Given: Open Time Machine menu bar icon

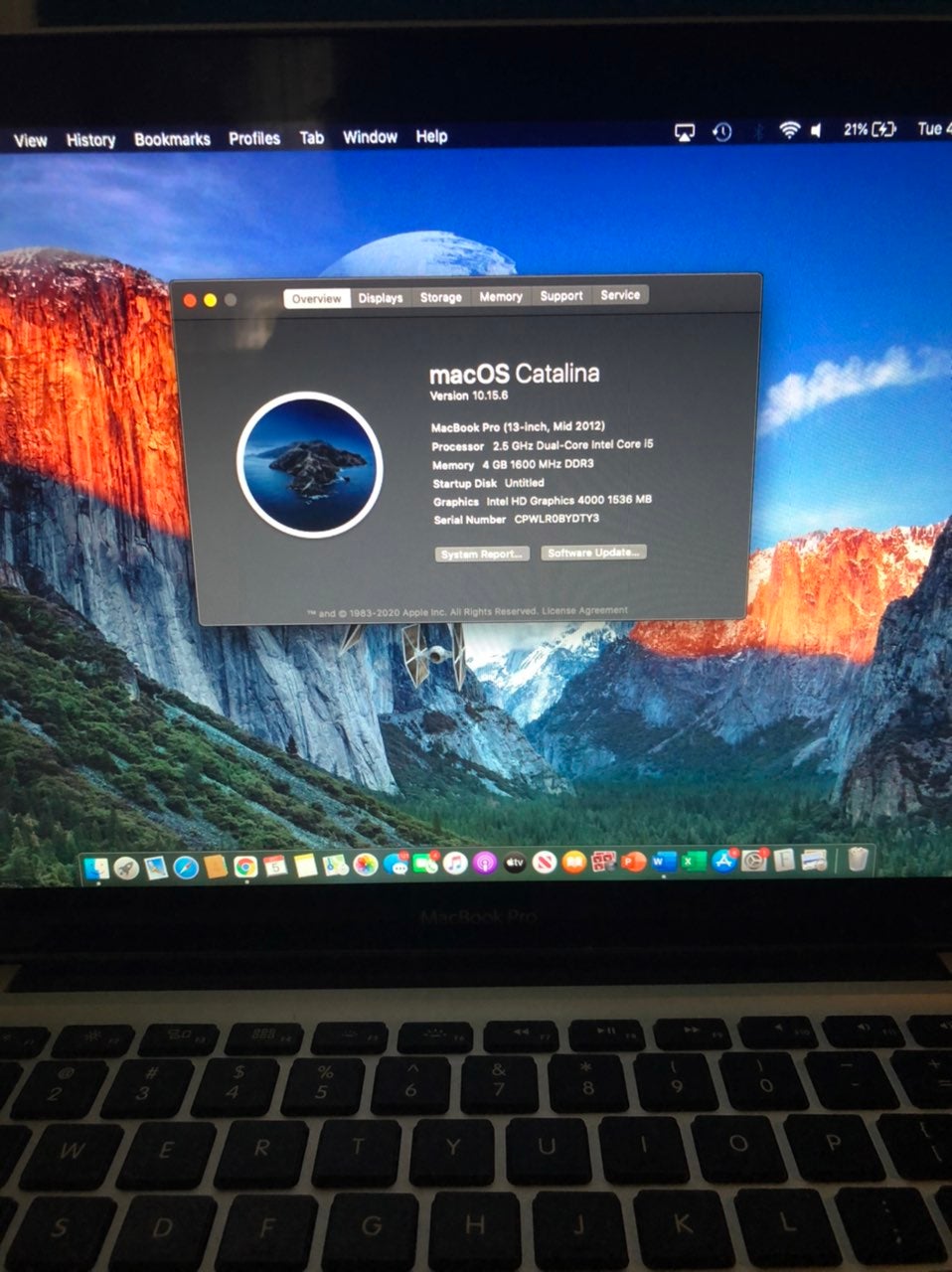Looking at the screenshot, I should (722, 131).
